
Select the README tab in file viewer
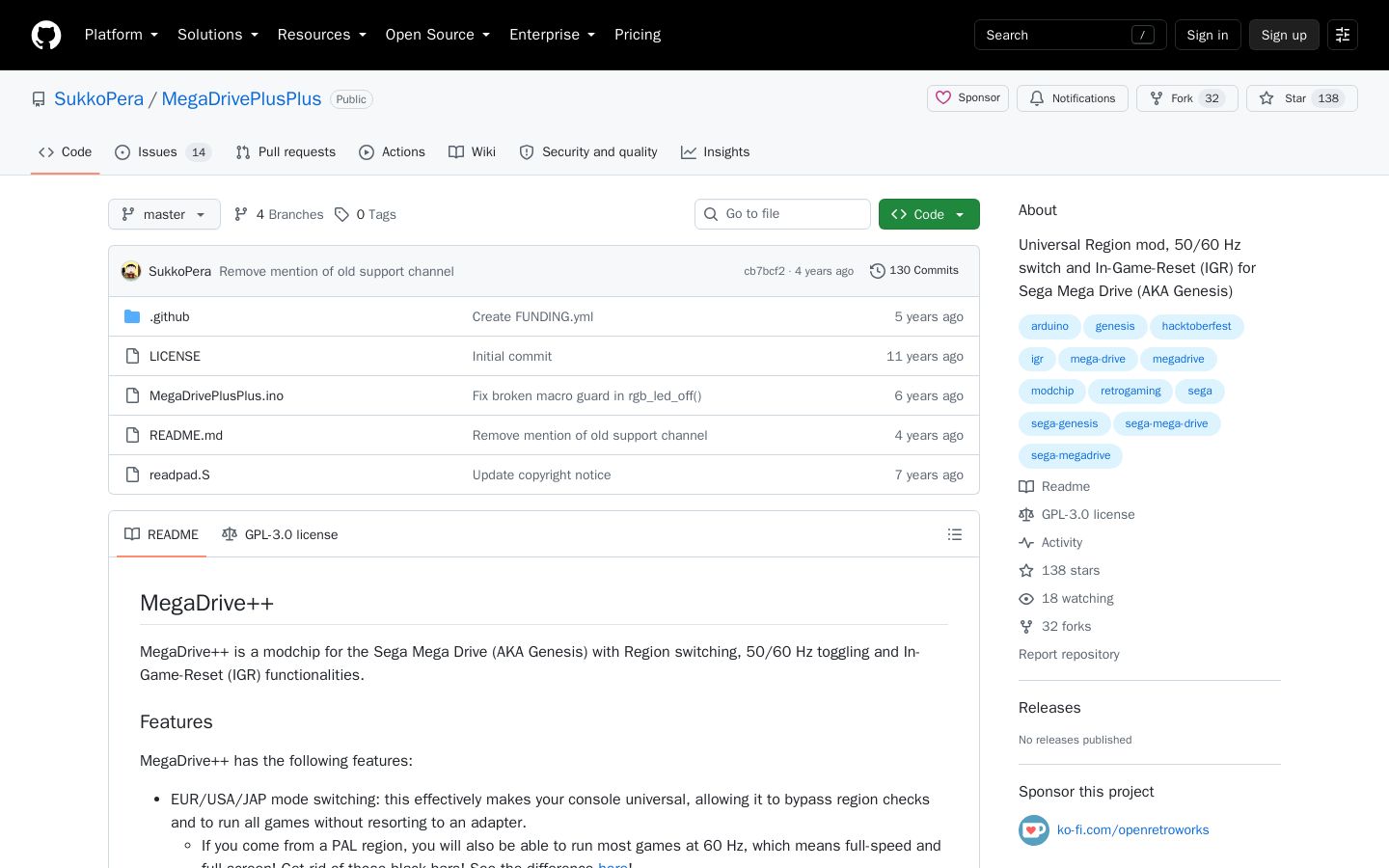pos(162,534)
